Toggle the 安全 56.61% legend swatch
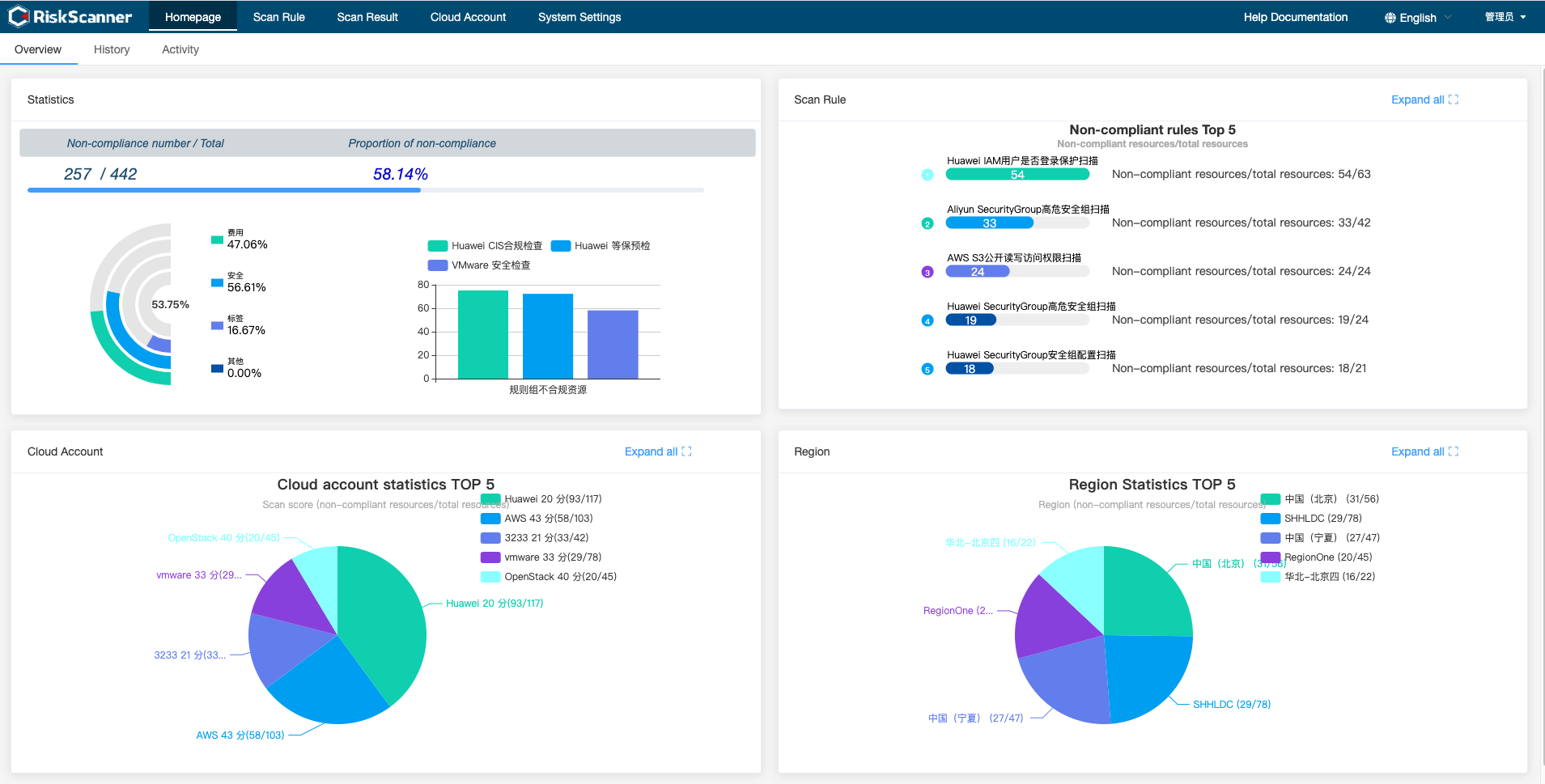Screen dimensions: 1545x784 pos(217,282)
